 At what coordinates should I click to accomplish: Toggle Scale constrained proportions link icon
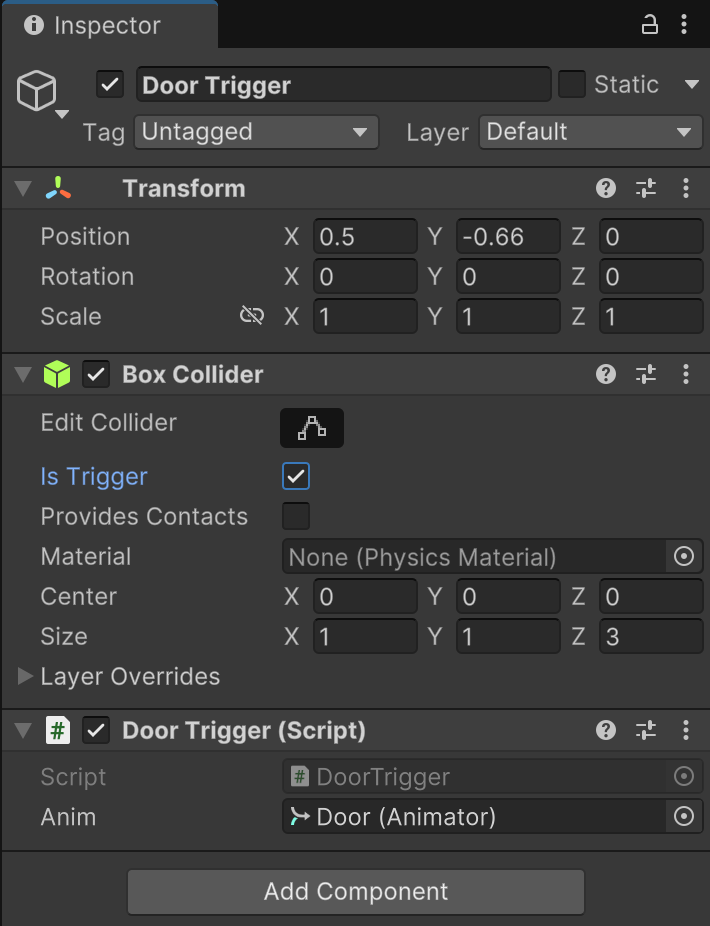coord(252,316)
